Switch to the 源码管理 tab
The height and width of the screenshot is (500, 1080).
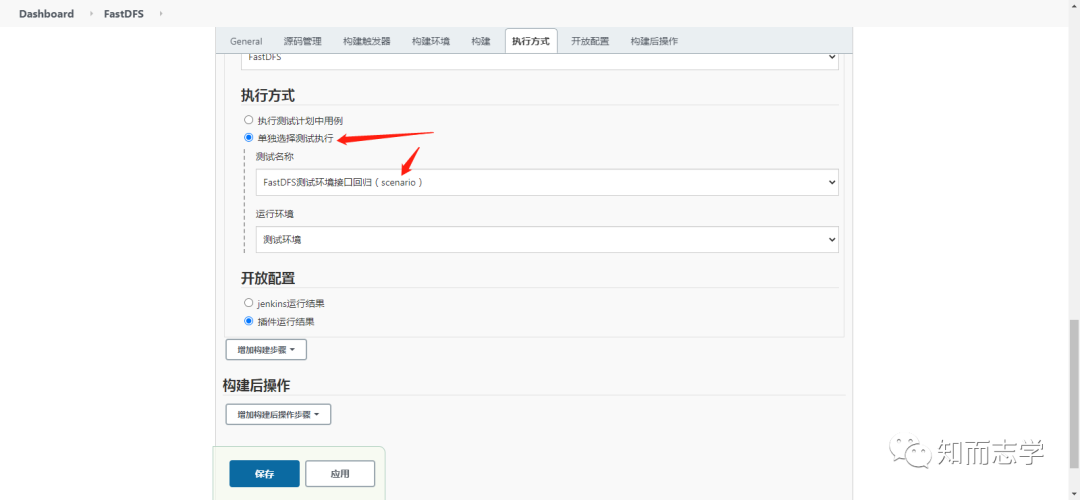[x=302, y=41]
